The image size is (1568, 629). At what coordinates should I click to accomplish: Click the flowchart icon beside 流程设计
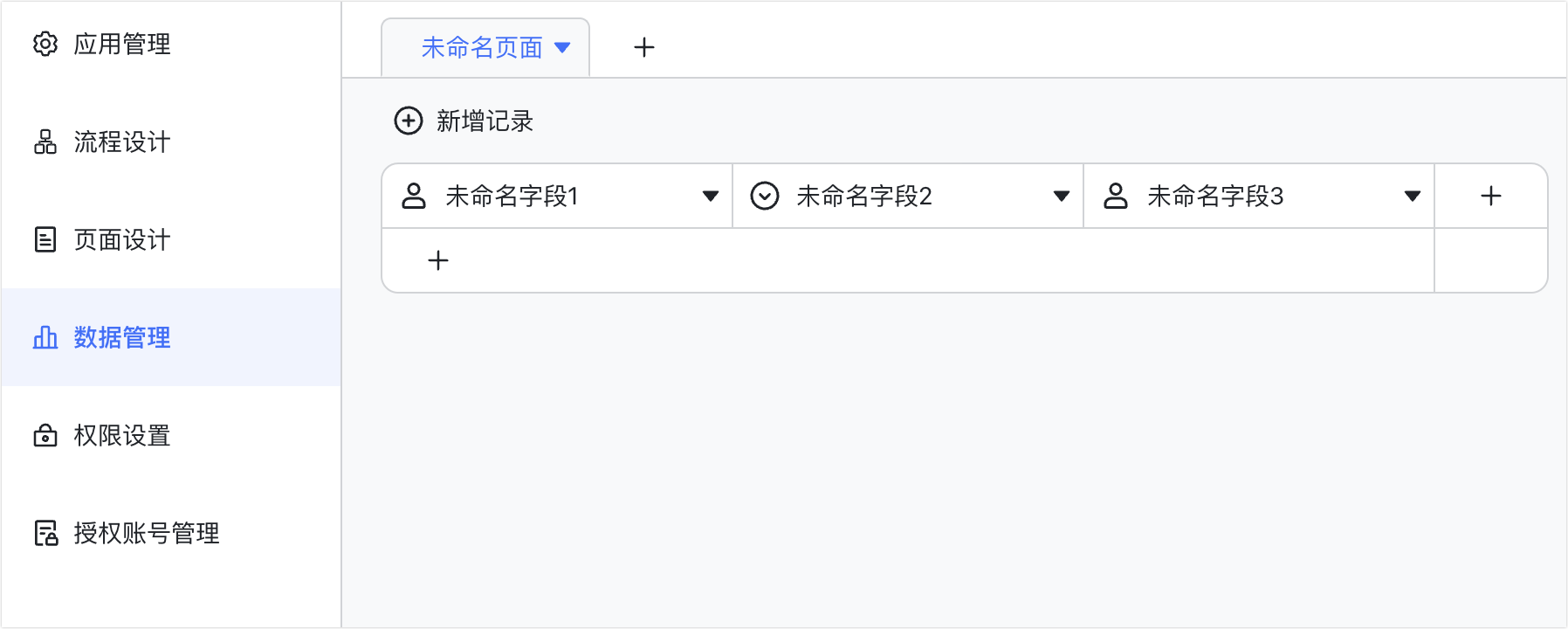pyautogui.click(x=45, y=142)
